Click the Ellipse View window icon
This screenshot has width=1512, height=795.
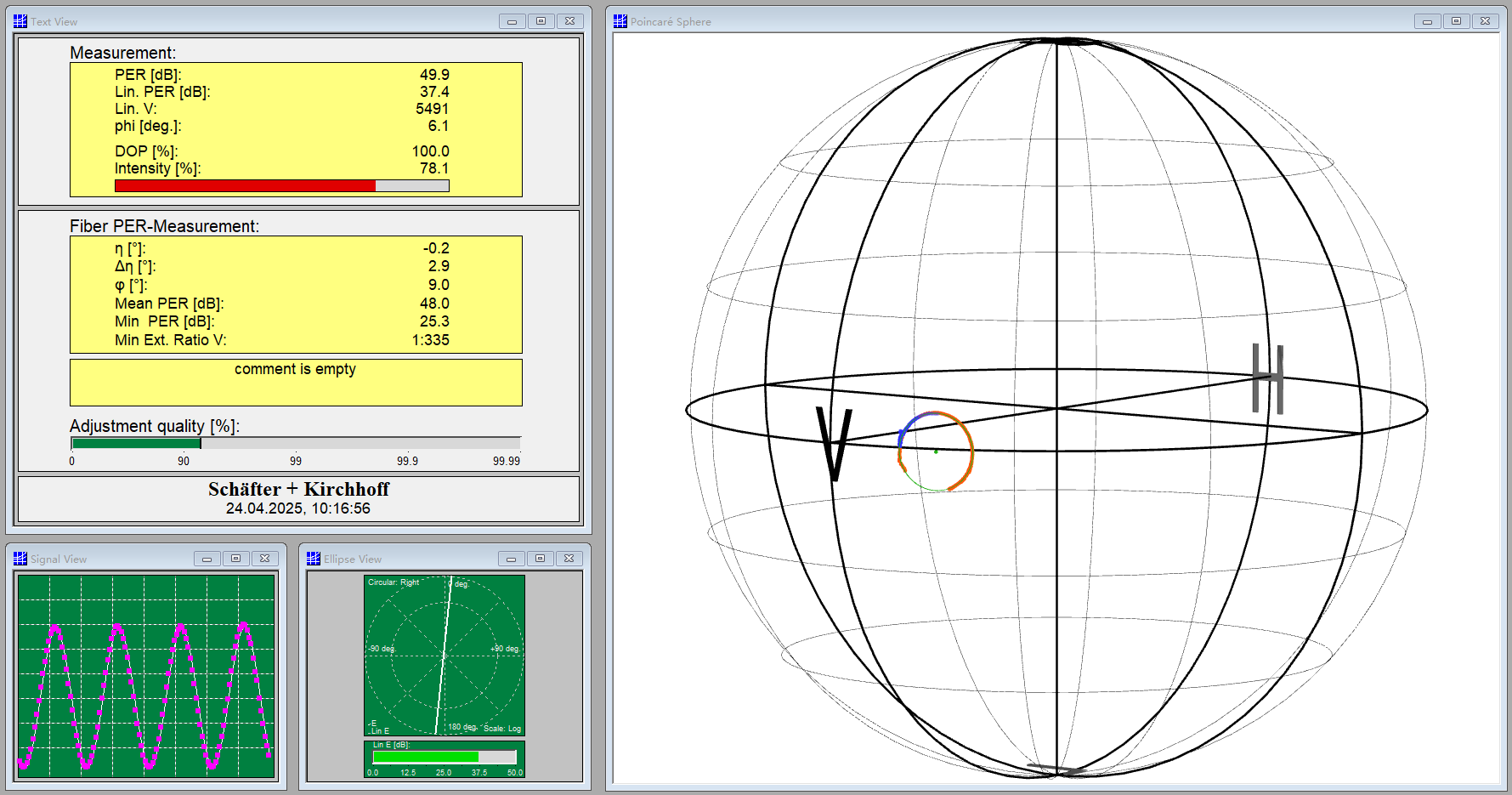tap(314, 559)
